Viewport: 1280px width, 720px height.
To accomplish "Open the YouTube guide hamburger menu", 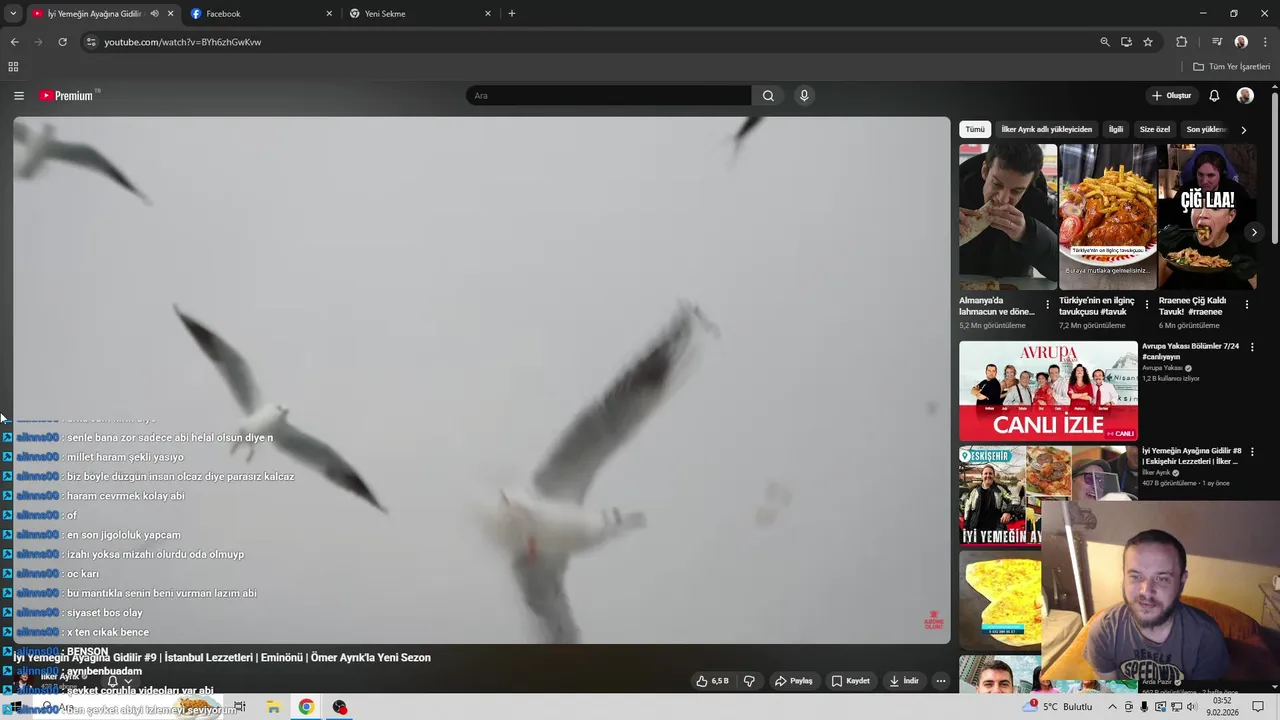I will pos(18,96).
